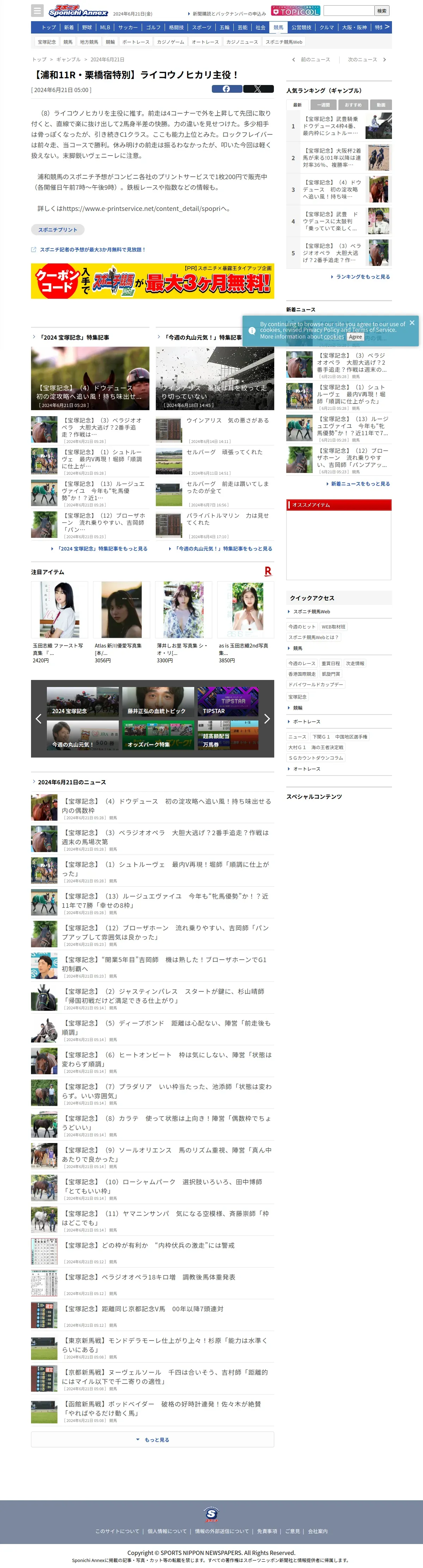Open the TOPICOOL banner icon
This screenshot has height=1568, width=423.
point(295,10)
